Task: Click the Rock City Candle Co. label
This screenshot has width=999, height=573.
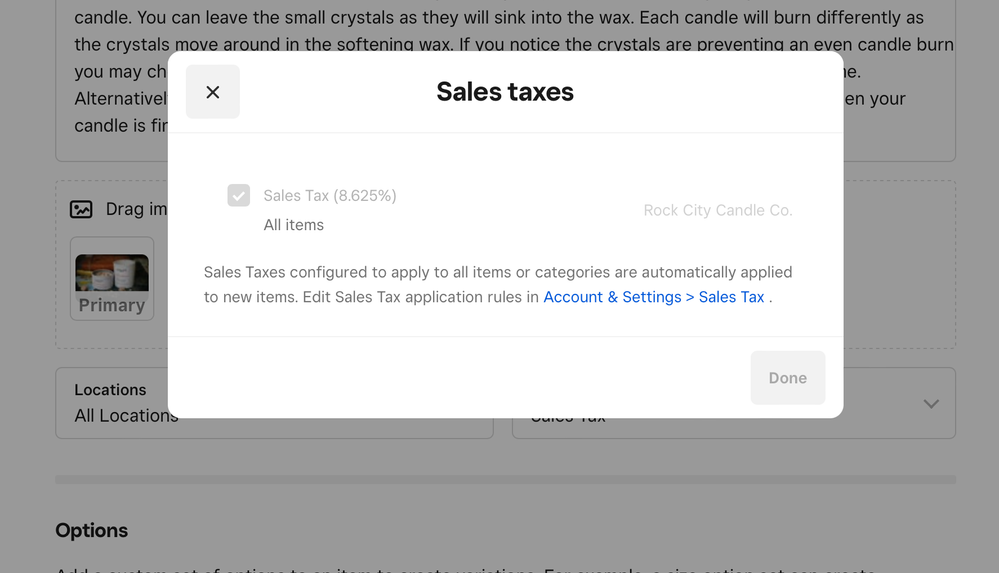Action: point(717,211)
